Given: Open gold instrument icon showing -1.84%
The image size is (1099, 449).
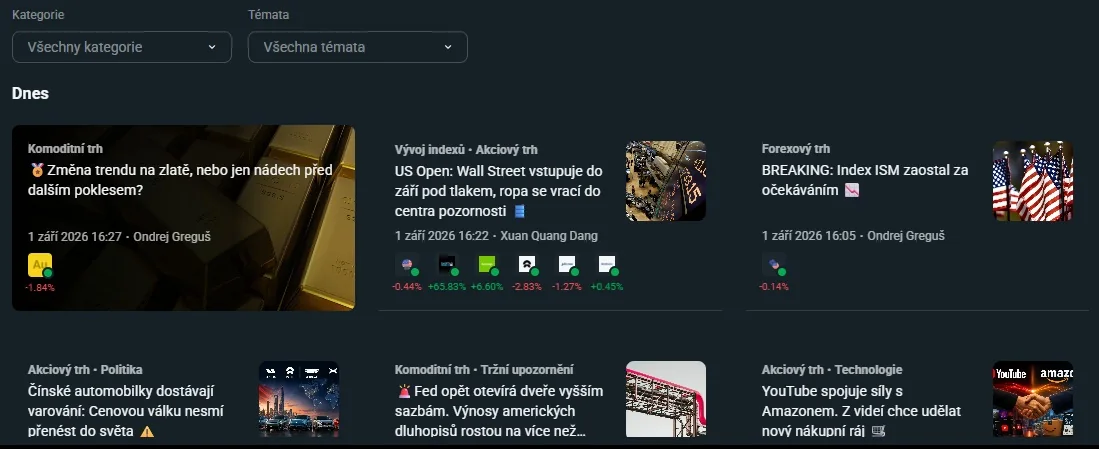Looking at the screenshot, I should (x=40, y=265).
